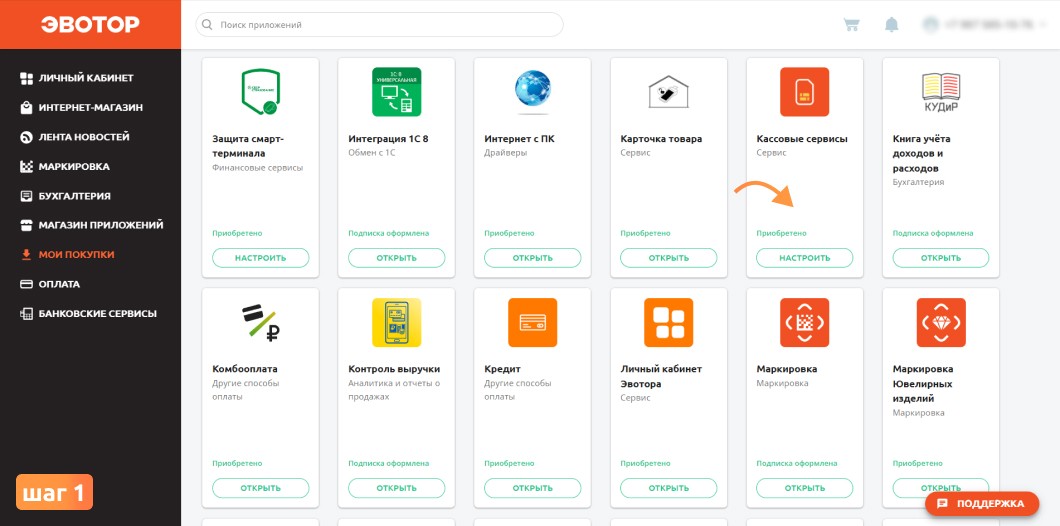Click the Кредит card icon

(x=532, y=322)
